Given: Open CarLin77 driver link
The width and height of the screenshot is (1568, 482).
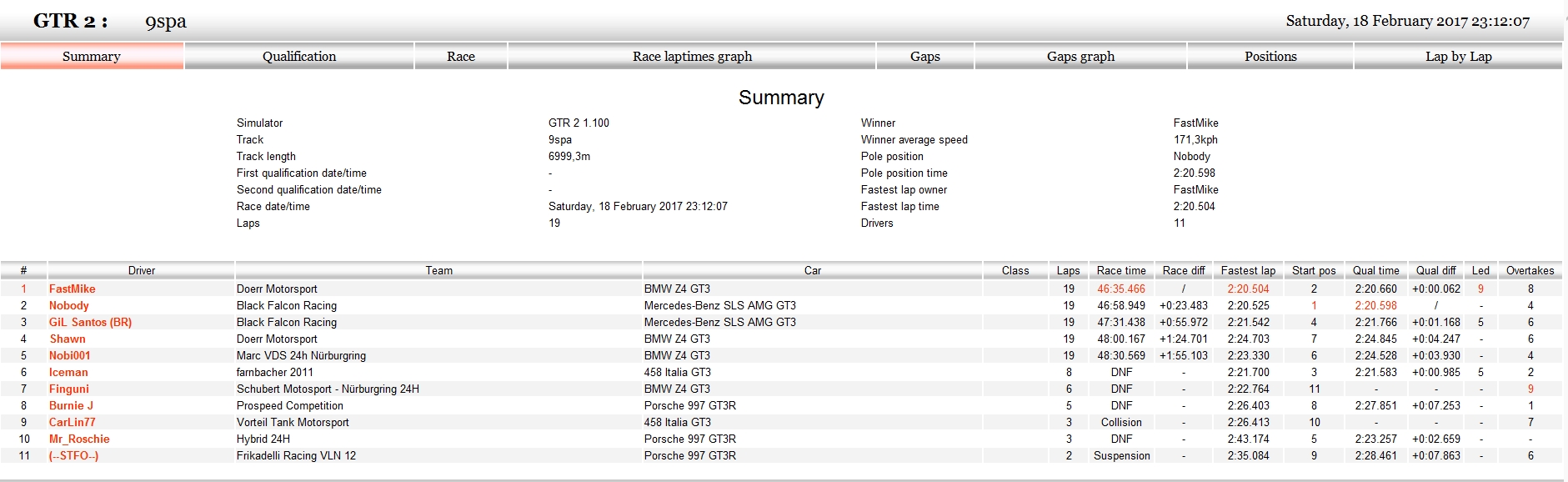Looking at the screenshot, I should pos(73,423).
